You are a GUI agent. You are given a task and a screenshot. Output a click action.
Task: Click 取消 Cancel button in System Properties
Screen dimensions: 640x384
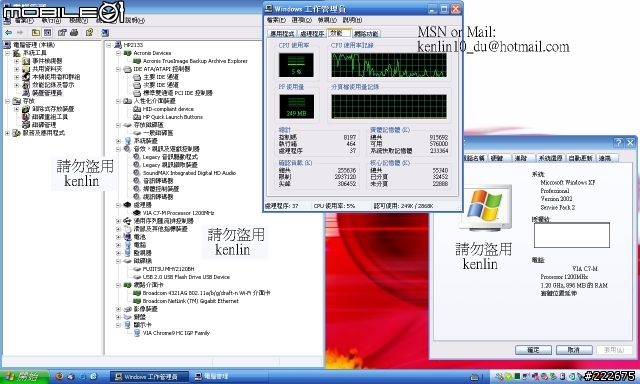click(x=574, y=350)
